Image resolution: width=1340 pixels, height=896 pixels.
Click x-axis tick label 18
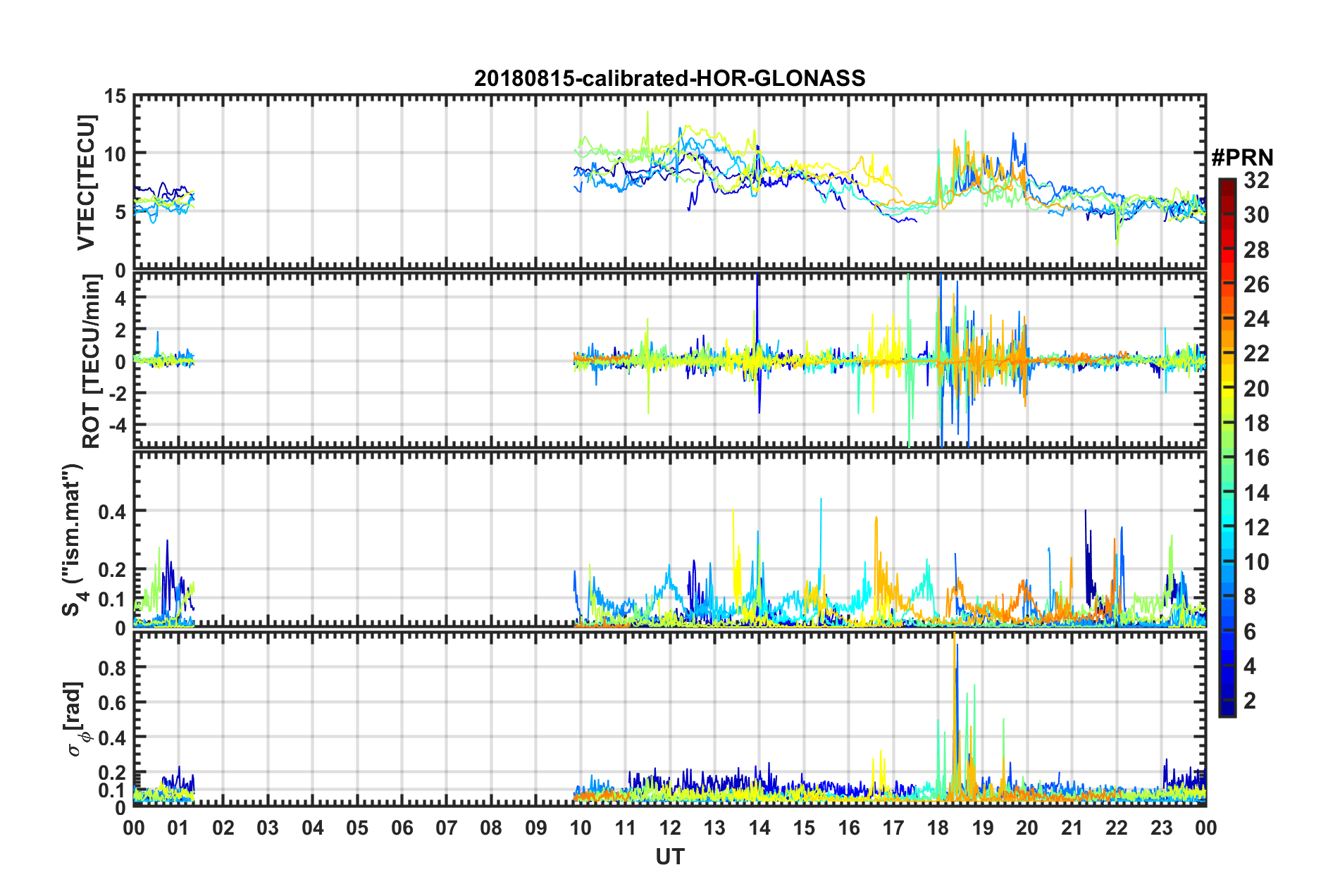[x=938, y=828]
